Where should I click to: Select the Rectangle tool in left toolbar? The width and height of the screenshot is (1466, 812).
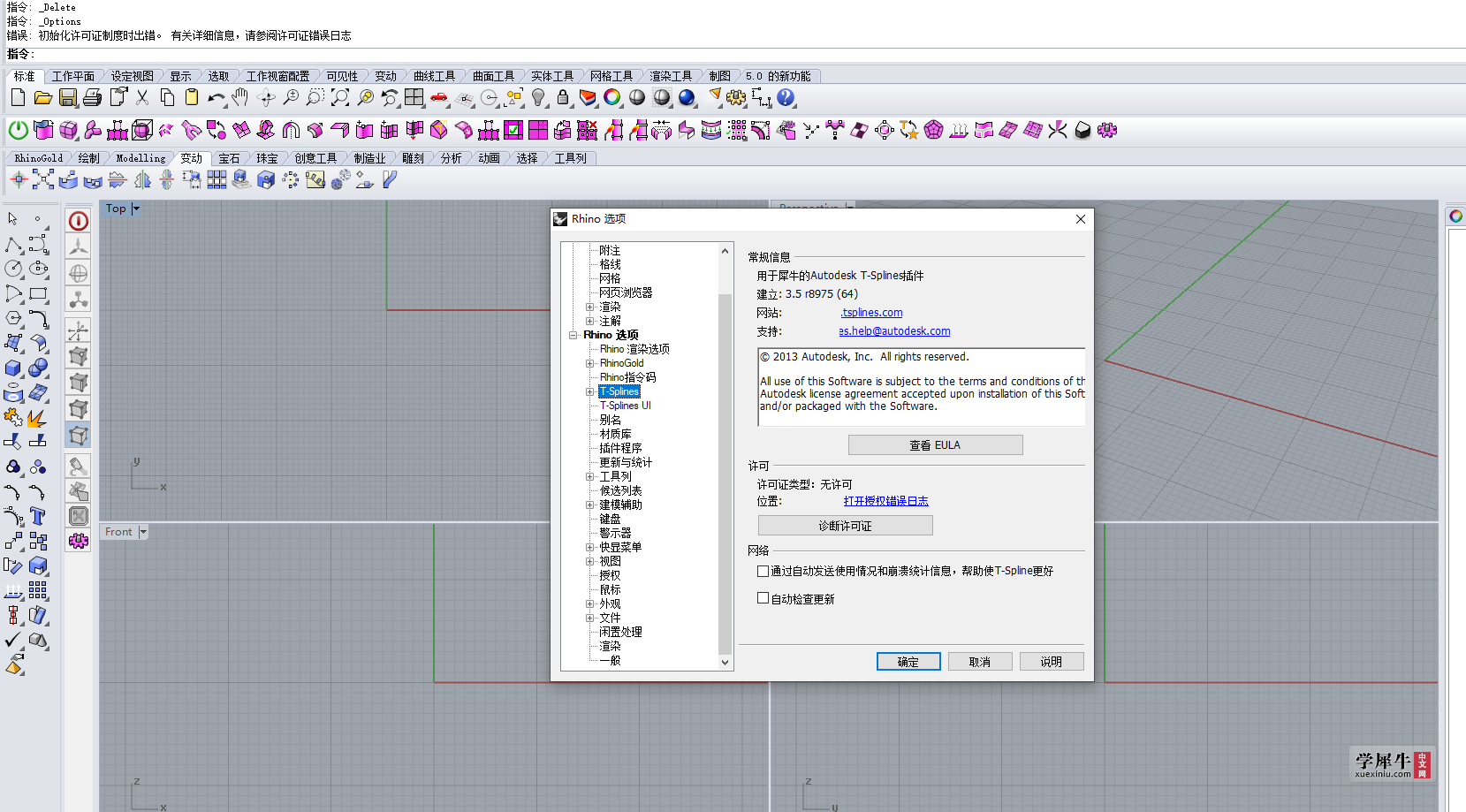pyautogui.click(x=38, y=293)
